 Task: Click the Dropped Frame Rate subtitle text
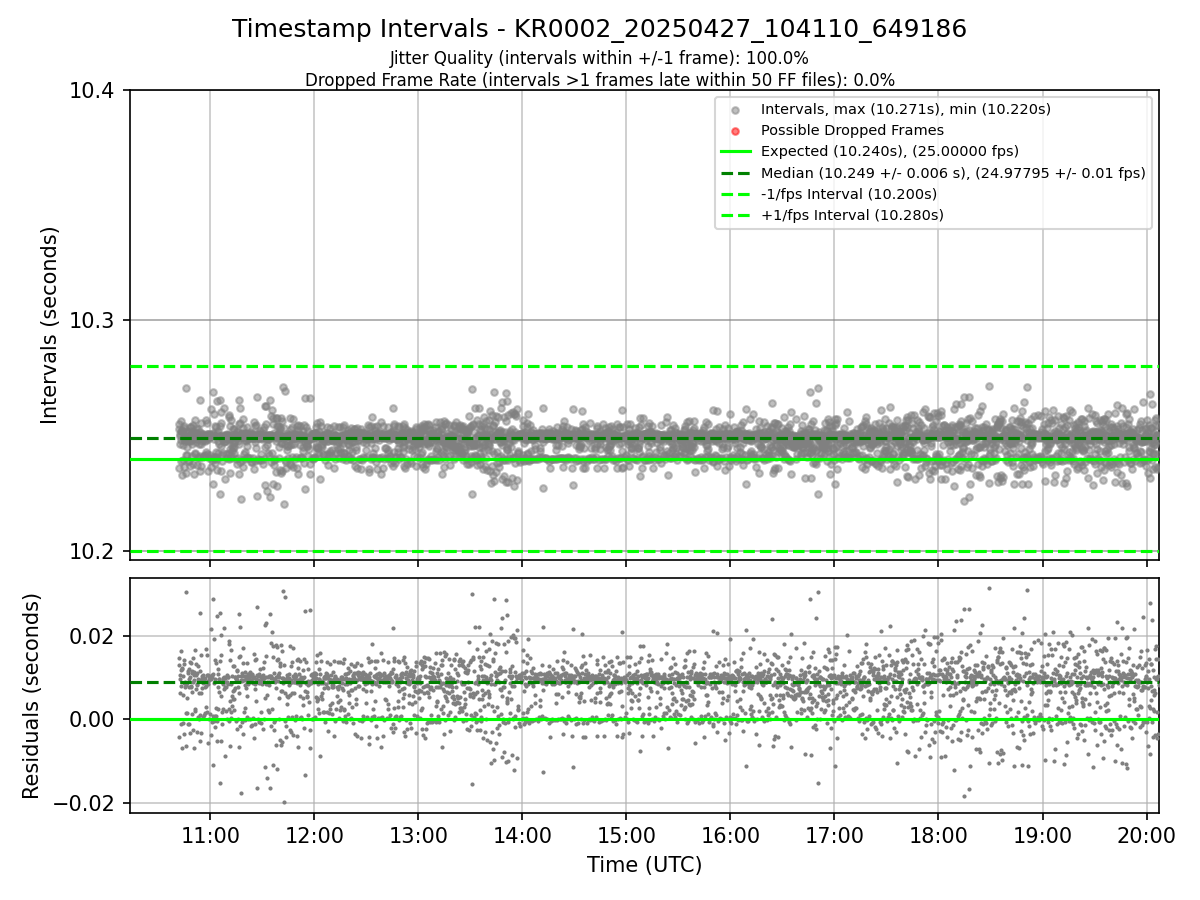click(600, 80)
